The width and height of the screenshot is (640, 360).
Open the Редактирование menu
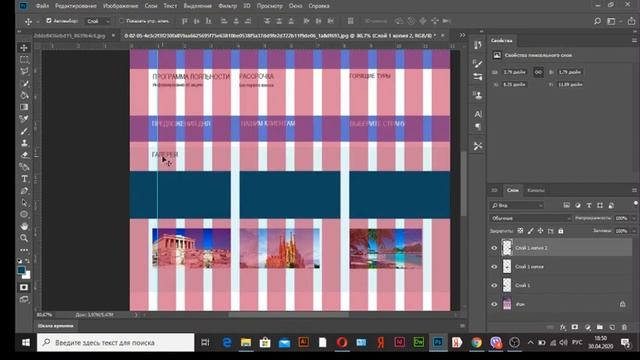[76, 6]
